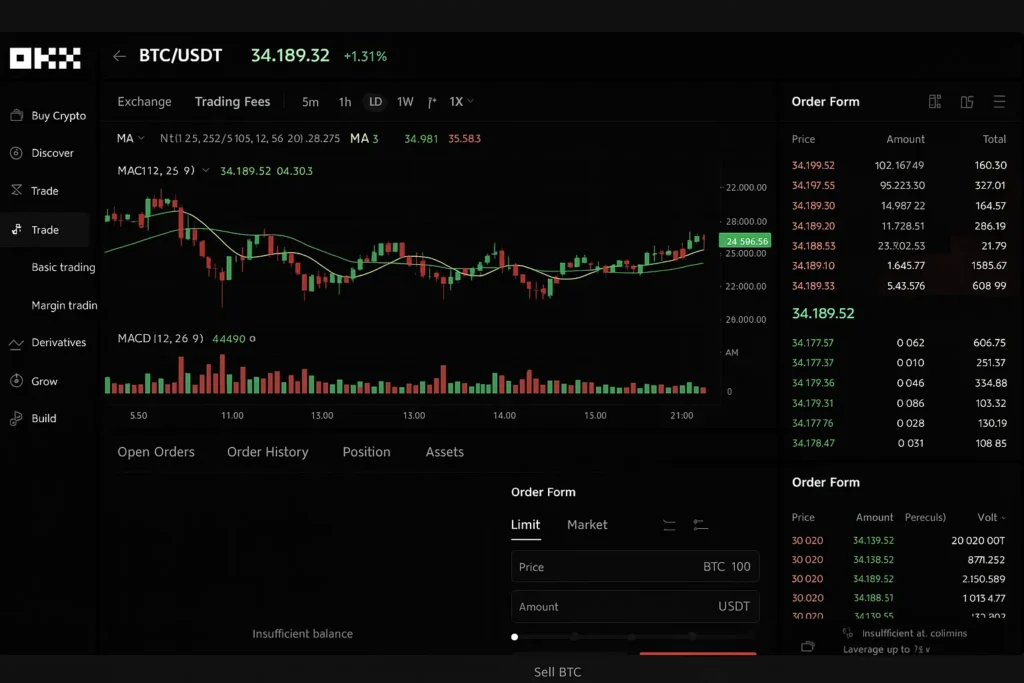Click the Price input field

[635, 566]
